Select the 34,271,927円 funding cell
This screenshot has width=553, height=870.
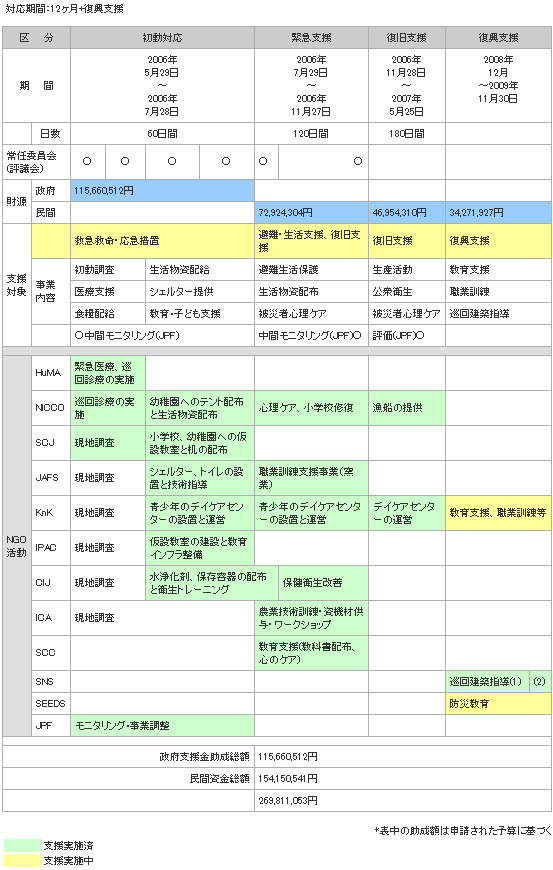coord(498,213)
